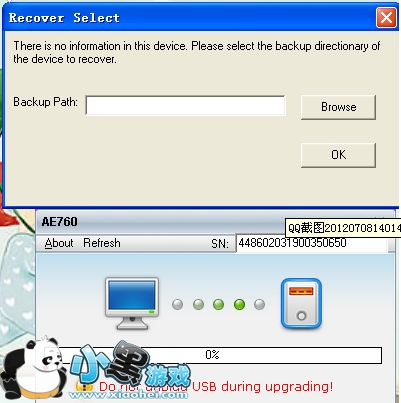Click the SN serial number field
The width and height of the screenshot is (401, 403).
311,243
